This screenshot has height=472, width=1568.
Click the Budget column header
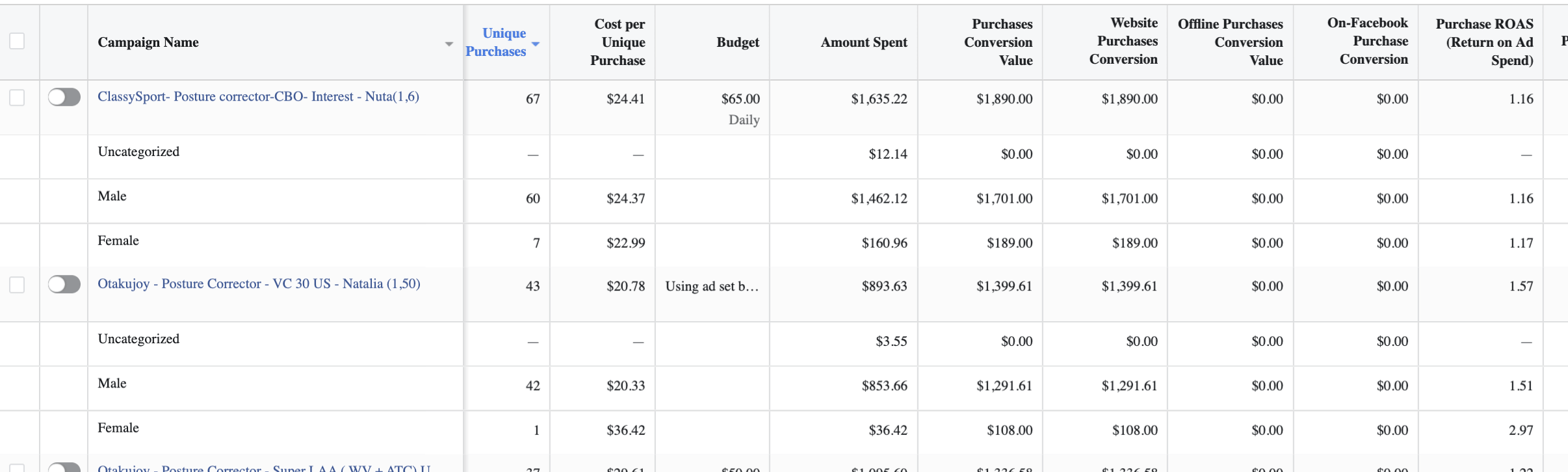(737, 42)
